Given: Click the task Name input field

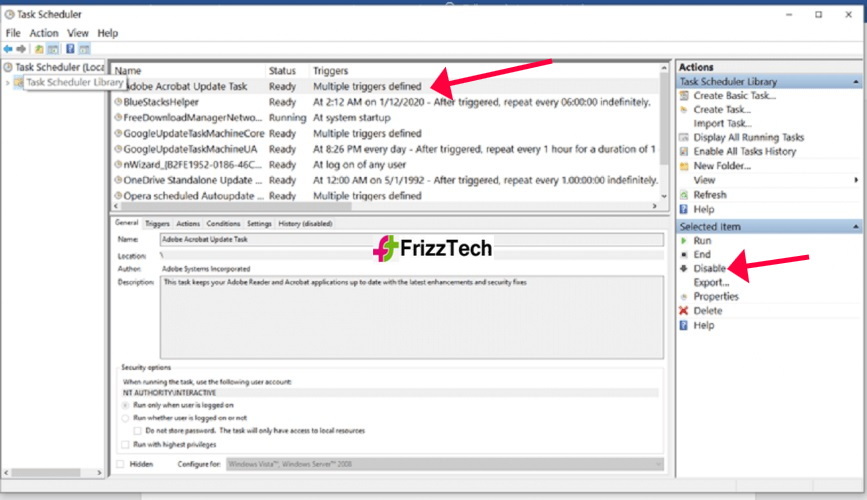Looking at the screenshot, I should (412, 239).
